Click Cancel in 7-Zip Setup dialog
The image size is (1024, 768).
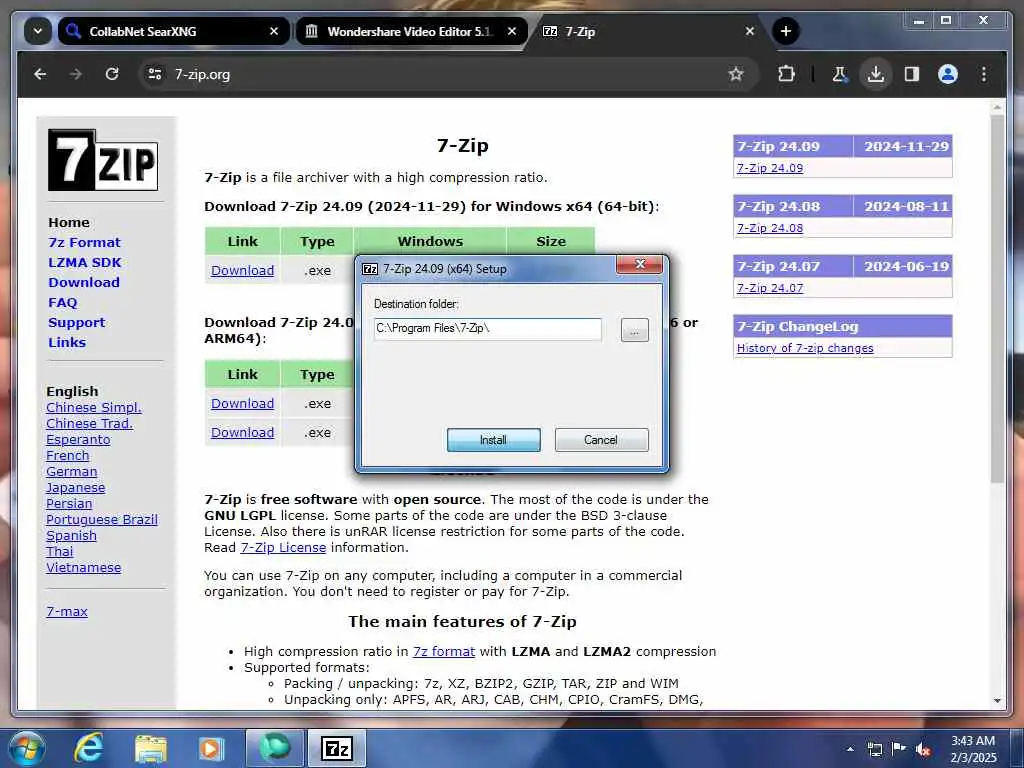point(601,440)
